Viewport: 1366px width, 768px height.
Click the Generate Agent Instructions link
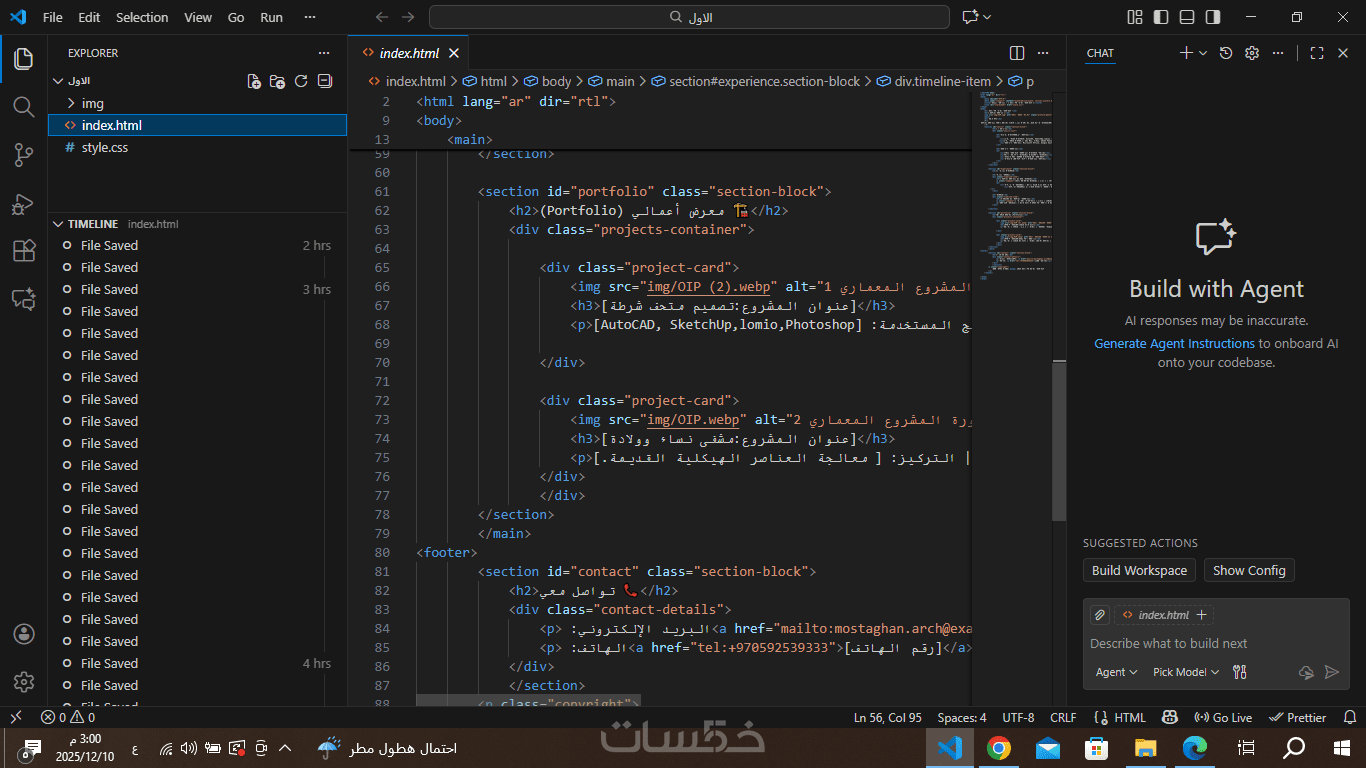click(1174, 343)
